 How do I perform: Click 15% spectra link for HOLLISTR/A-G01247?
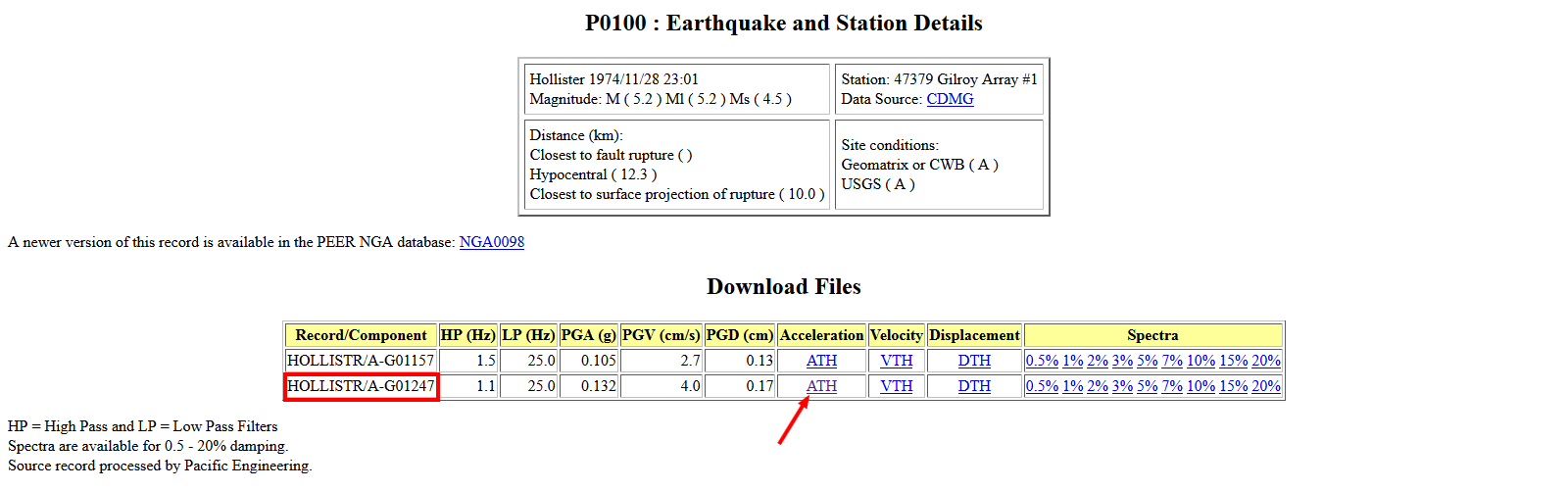(x=1233, y=386)
